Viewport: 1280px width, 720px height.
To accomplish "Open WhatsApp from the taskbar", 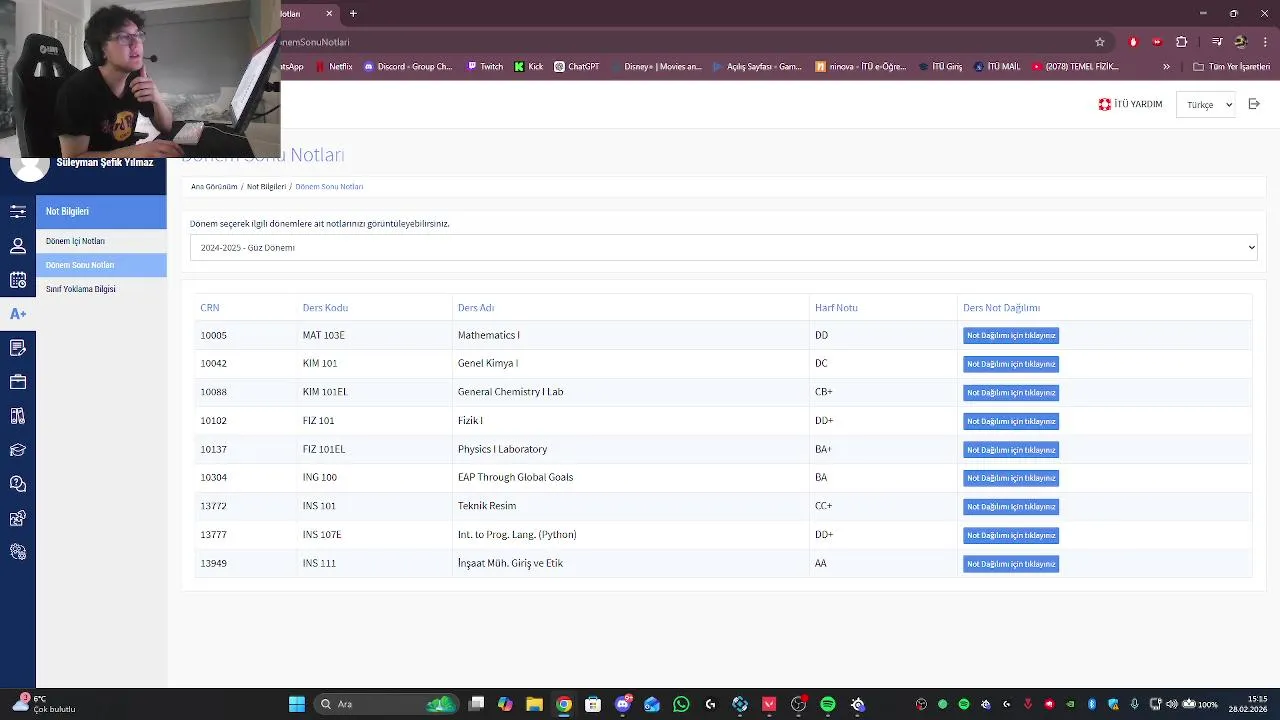I will pos(682,704).
